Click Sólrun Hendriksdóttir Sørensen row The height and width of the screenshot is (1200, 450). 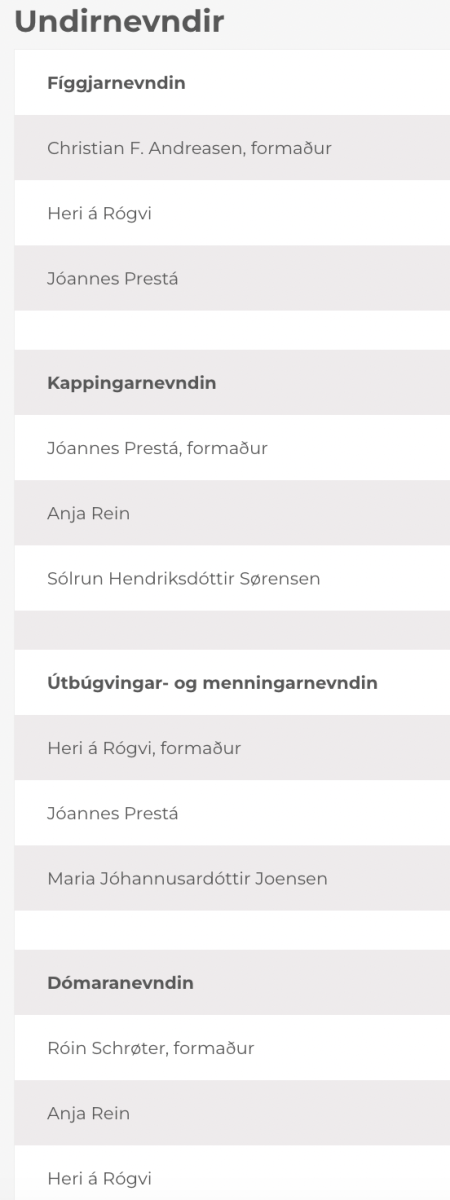[232, 578]
